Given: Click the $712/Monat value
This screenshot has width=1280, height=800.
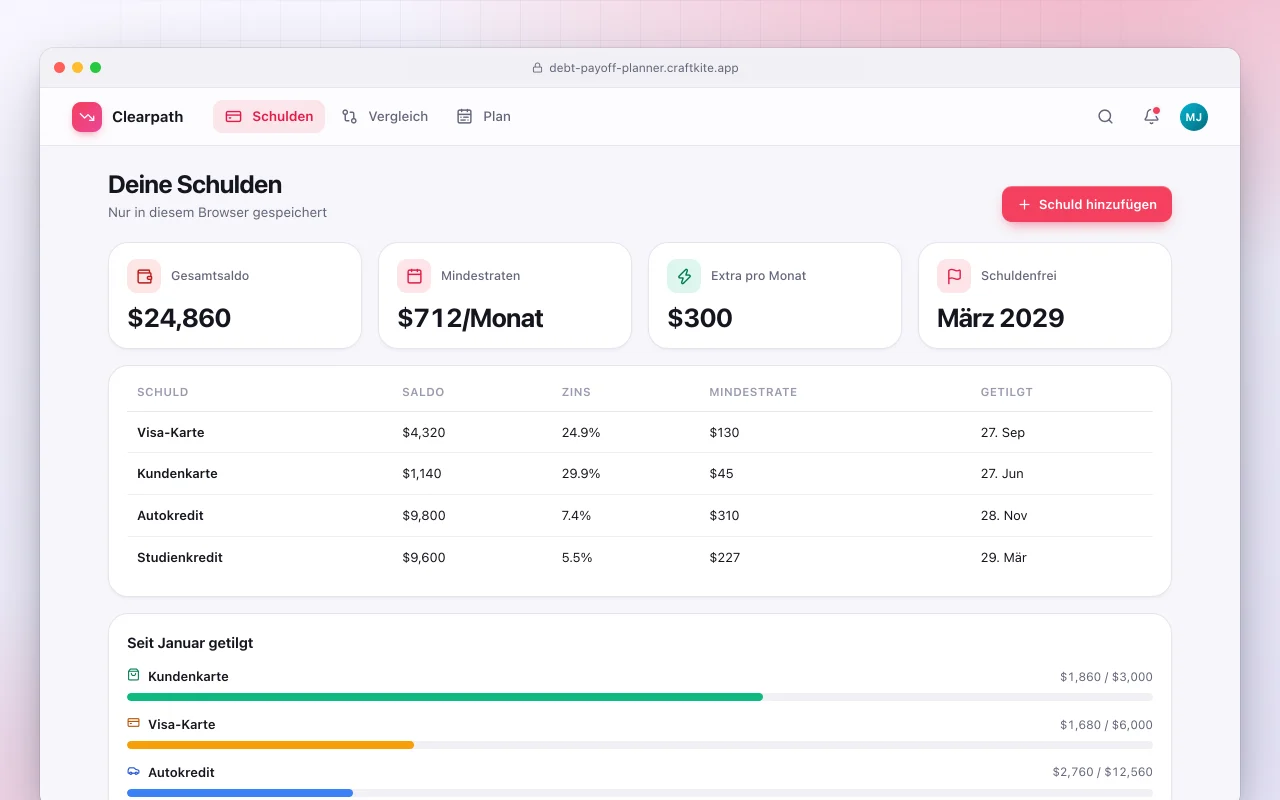Looking at the screenshot, I should (x=470, y=318).
